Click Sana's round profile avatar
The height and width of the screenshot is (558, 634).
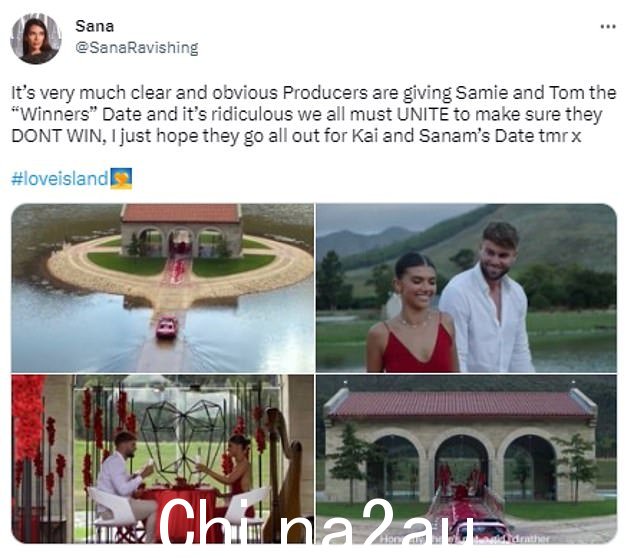(36, 38)
